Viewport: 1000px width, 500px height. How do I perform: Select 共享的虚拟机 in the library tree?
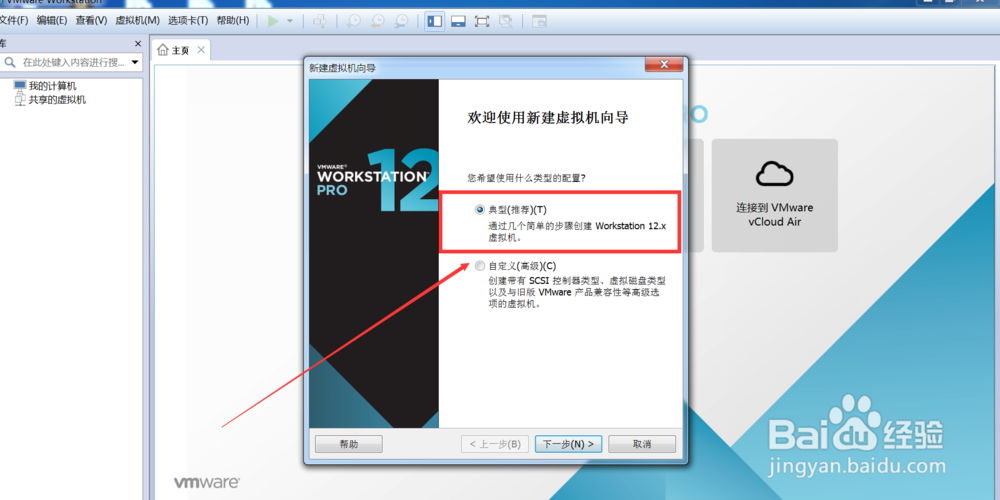point(57,99)
